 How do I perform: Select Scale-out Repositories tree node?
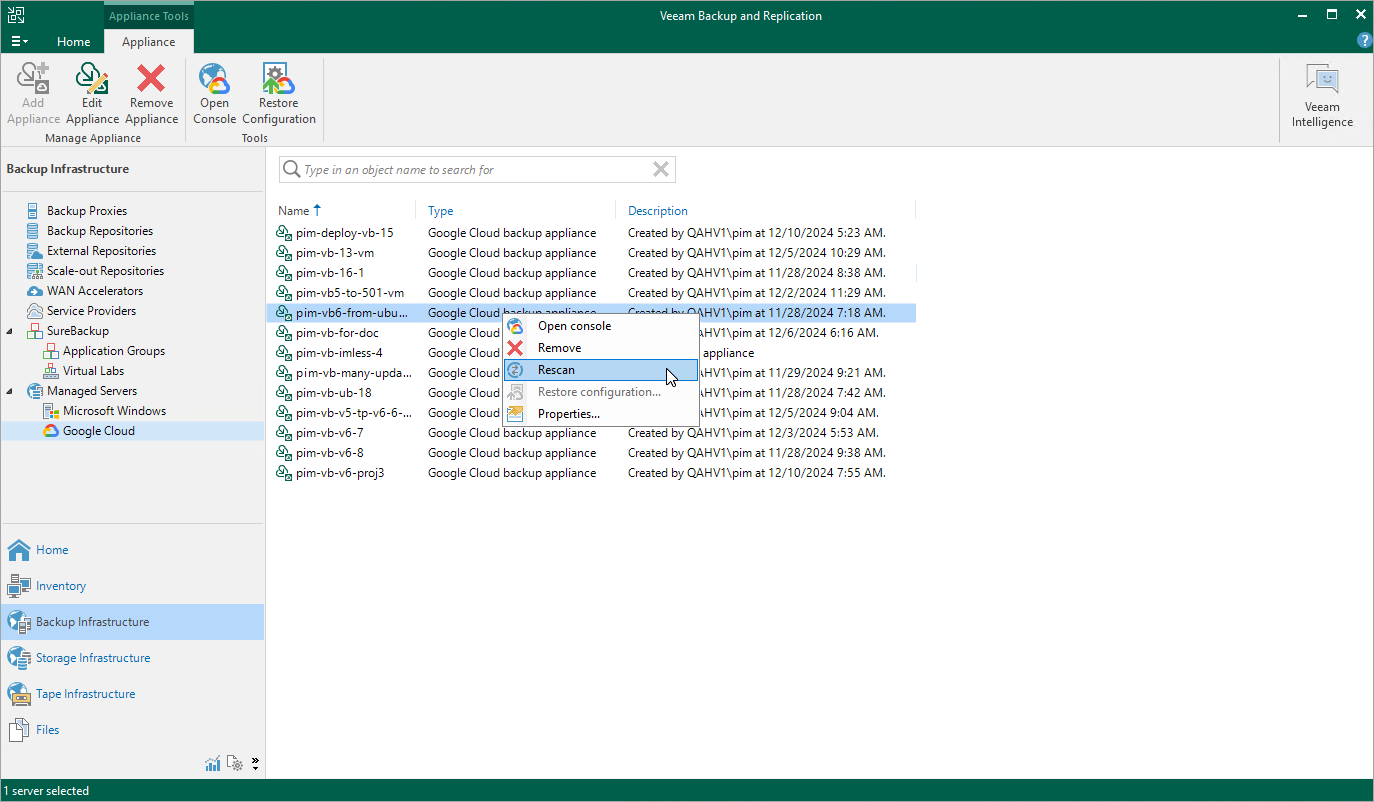click(105, 271)
